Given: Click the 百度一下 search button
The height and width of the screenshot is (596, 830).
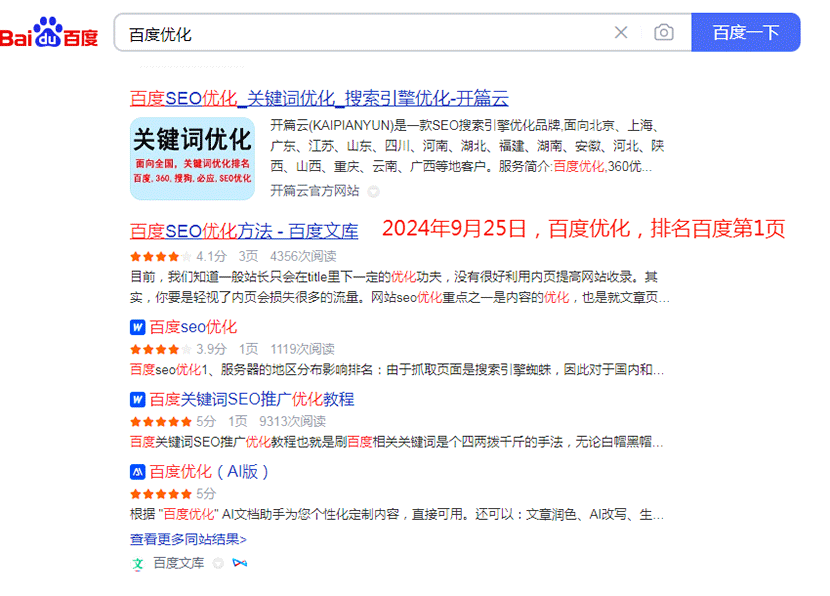Looking at the screenshot, I should tap(745, 32).
